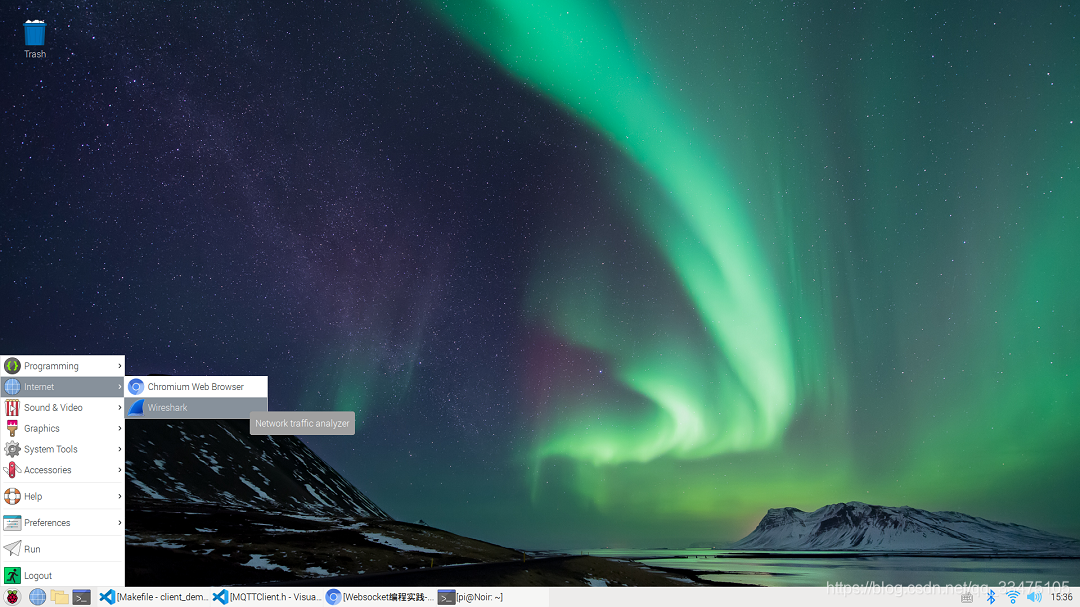Open the Raspberry Pi main menu

(12, 597)
